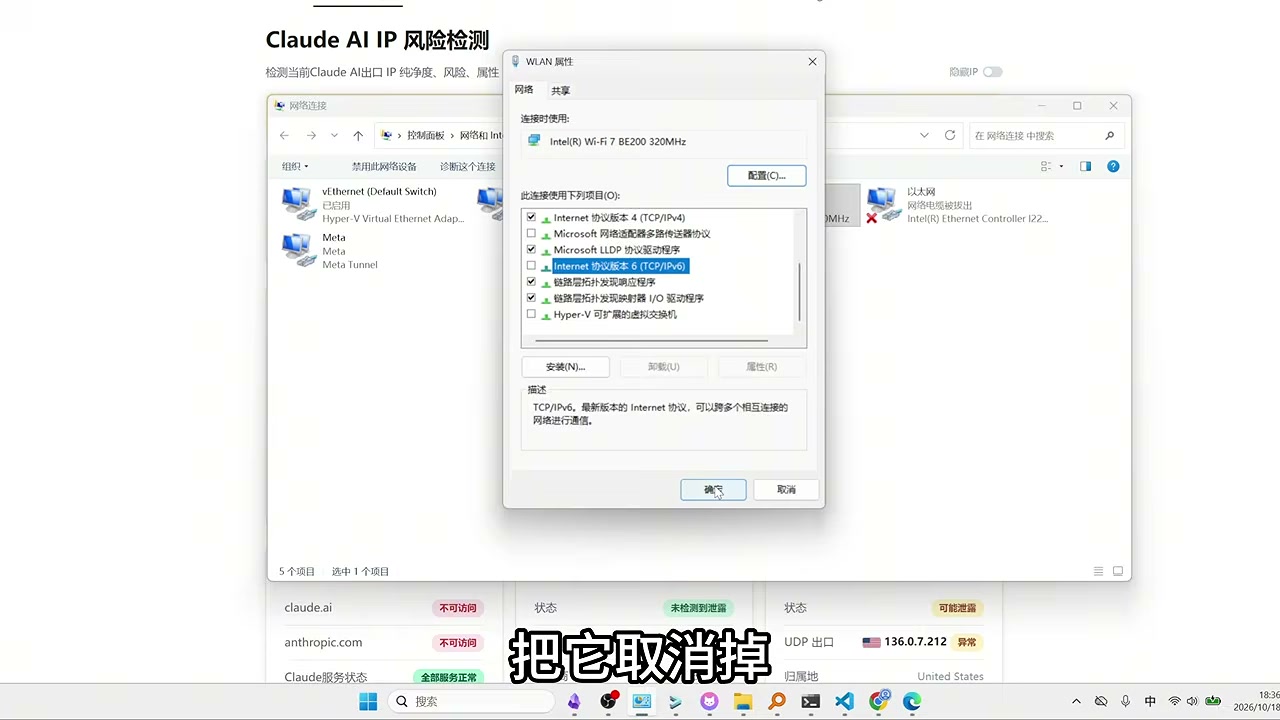Viewport: 1280px width, 720px height.
Task: Click vertical scrollbar of protocol list
Action: [800, 290]
